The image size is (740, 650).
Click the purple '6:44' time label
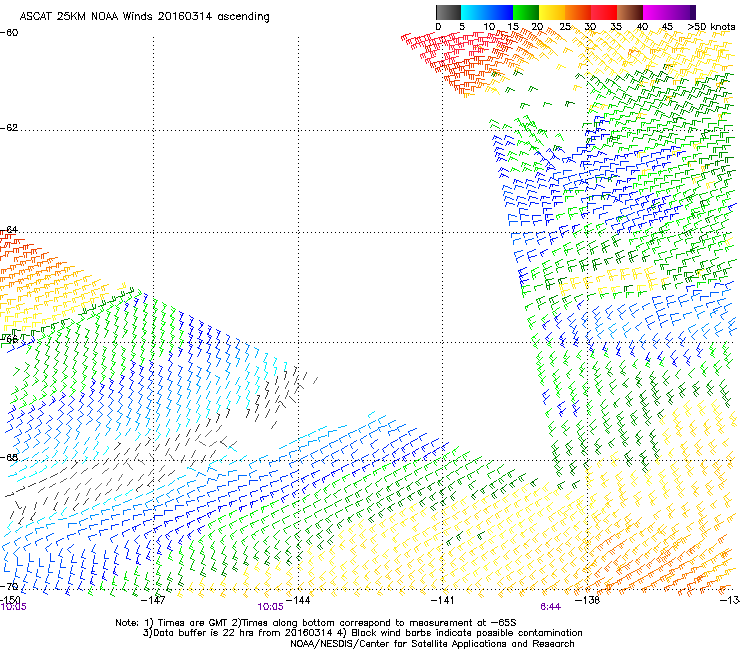[551, 607]
